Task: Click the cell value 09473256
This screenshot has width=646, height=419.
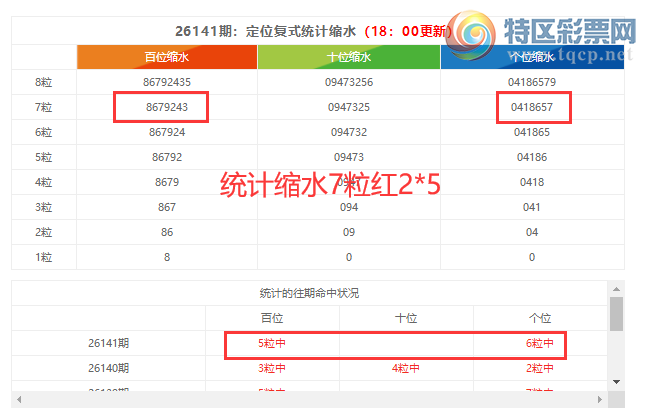Action: coord(349,82)
